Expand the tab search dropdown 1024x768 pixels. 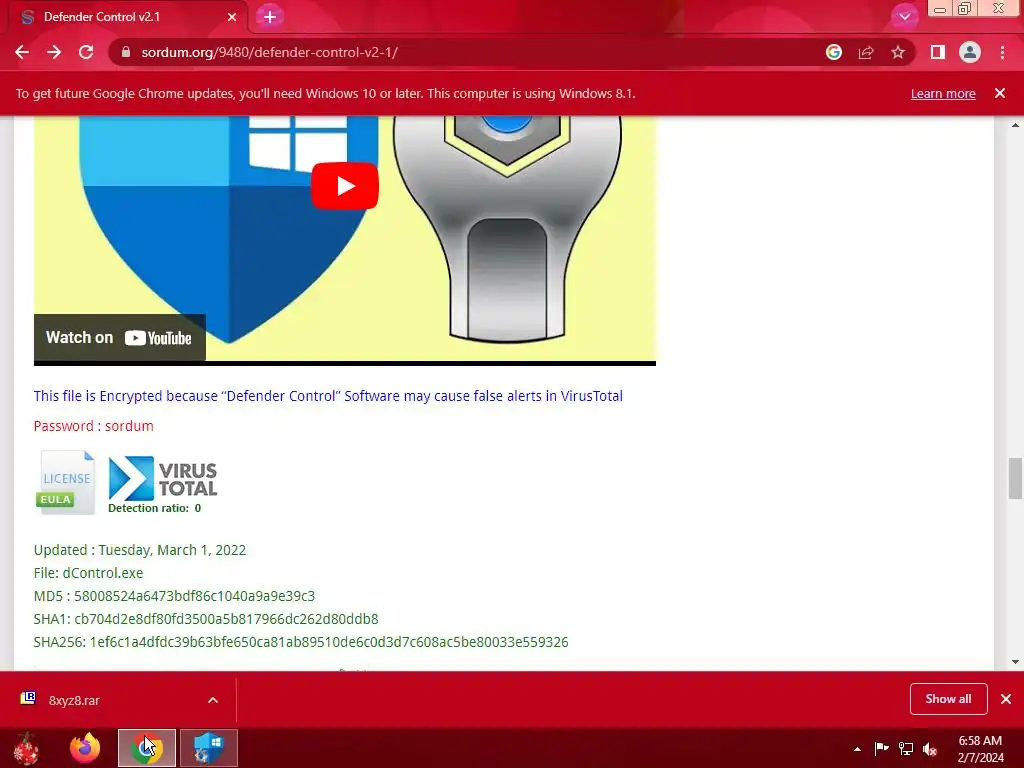click(x=904, y=17)
